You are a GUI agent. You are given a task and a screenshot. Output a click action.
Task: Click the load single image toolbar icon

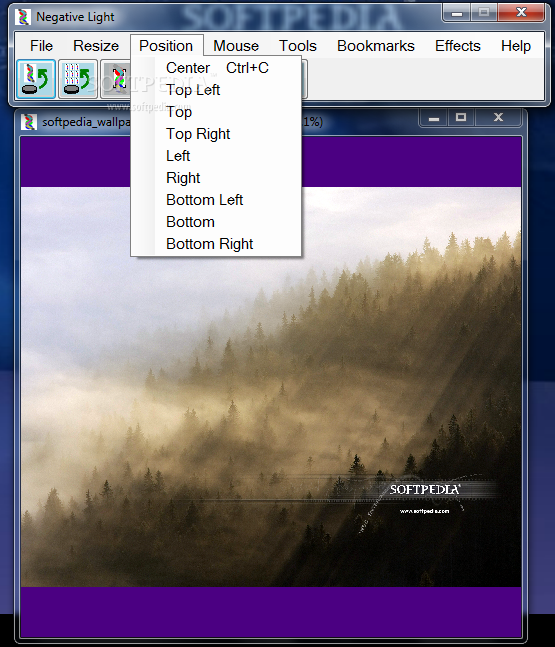[x=36, y=79]
